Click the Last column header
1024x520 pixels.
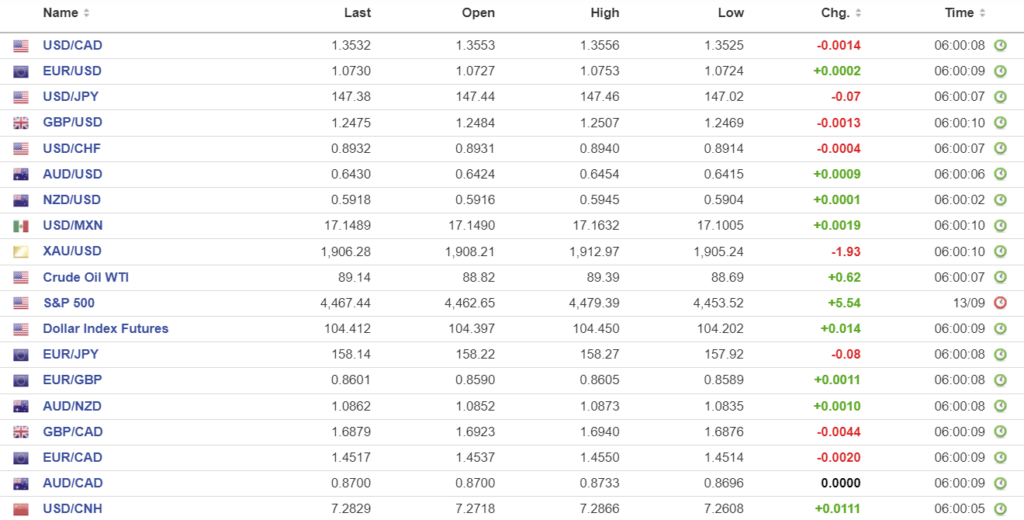(357, 13)
